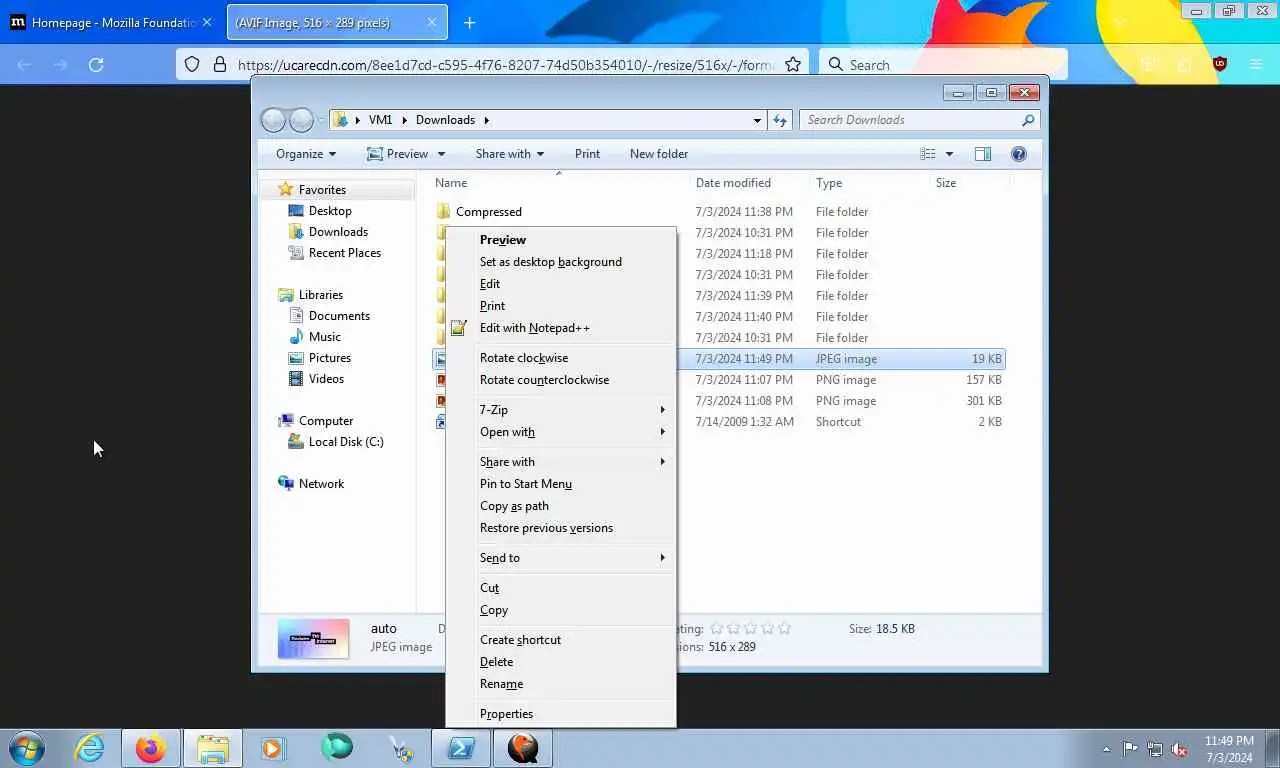1280x768 pixels.
Task: Click the Explorer forward navigation button
Action: pyautogui.click(x=301, y=120)
